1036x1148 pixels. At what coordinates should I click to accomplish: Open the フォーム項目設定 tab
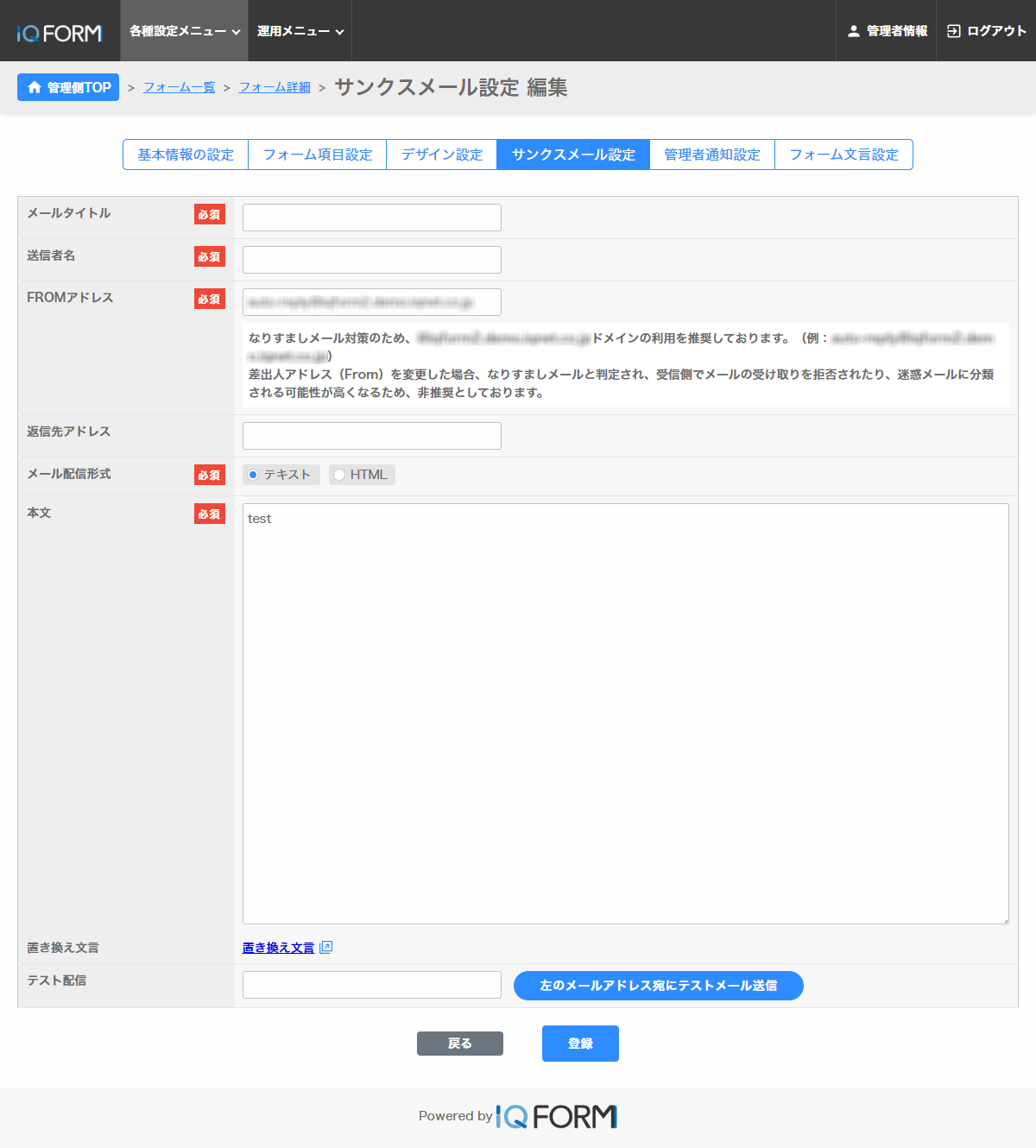tap(317, 155)
